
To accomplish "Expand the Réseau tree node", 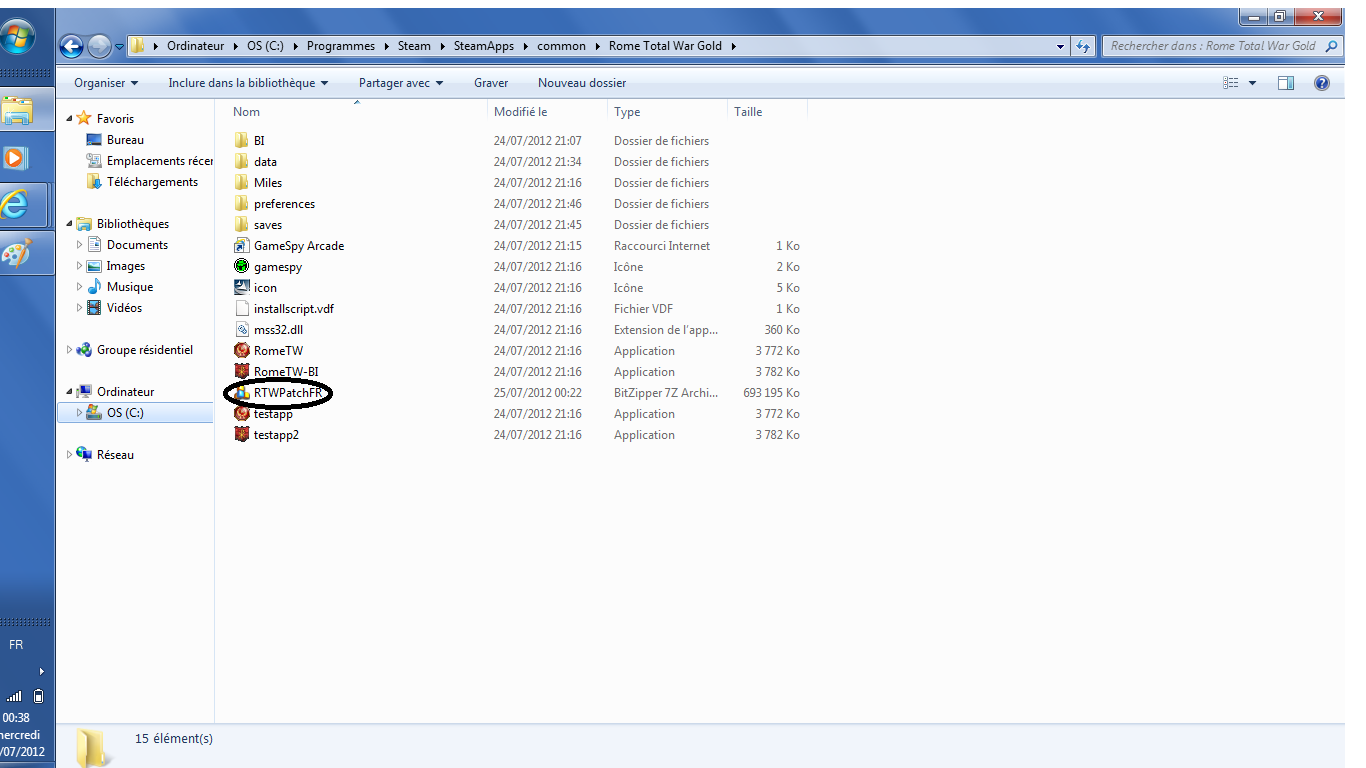I will coord(70,455).
